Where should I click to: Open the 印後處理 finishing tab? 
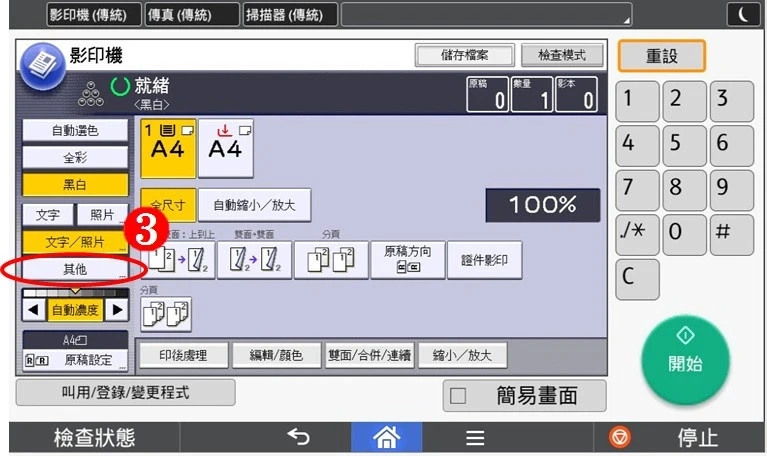coord(183,355)
